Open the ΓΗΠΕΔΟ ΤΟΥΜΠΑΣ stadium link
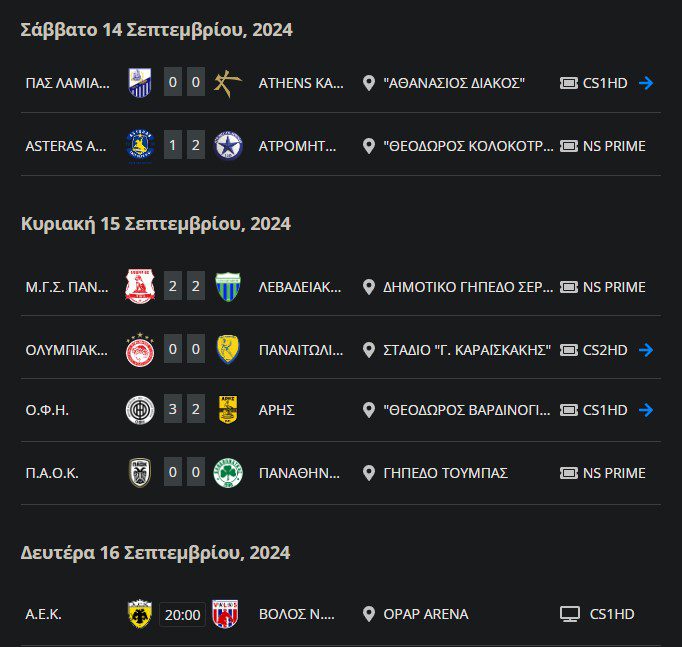This screenshot has height=647, width=682. (445, 473)
